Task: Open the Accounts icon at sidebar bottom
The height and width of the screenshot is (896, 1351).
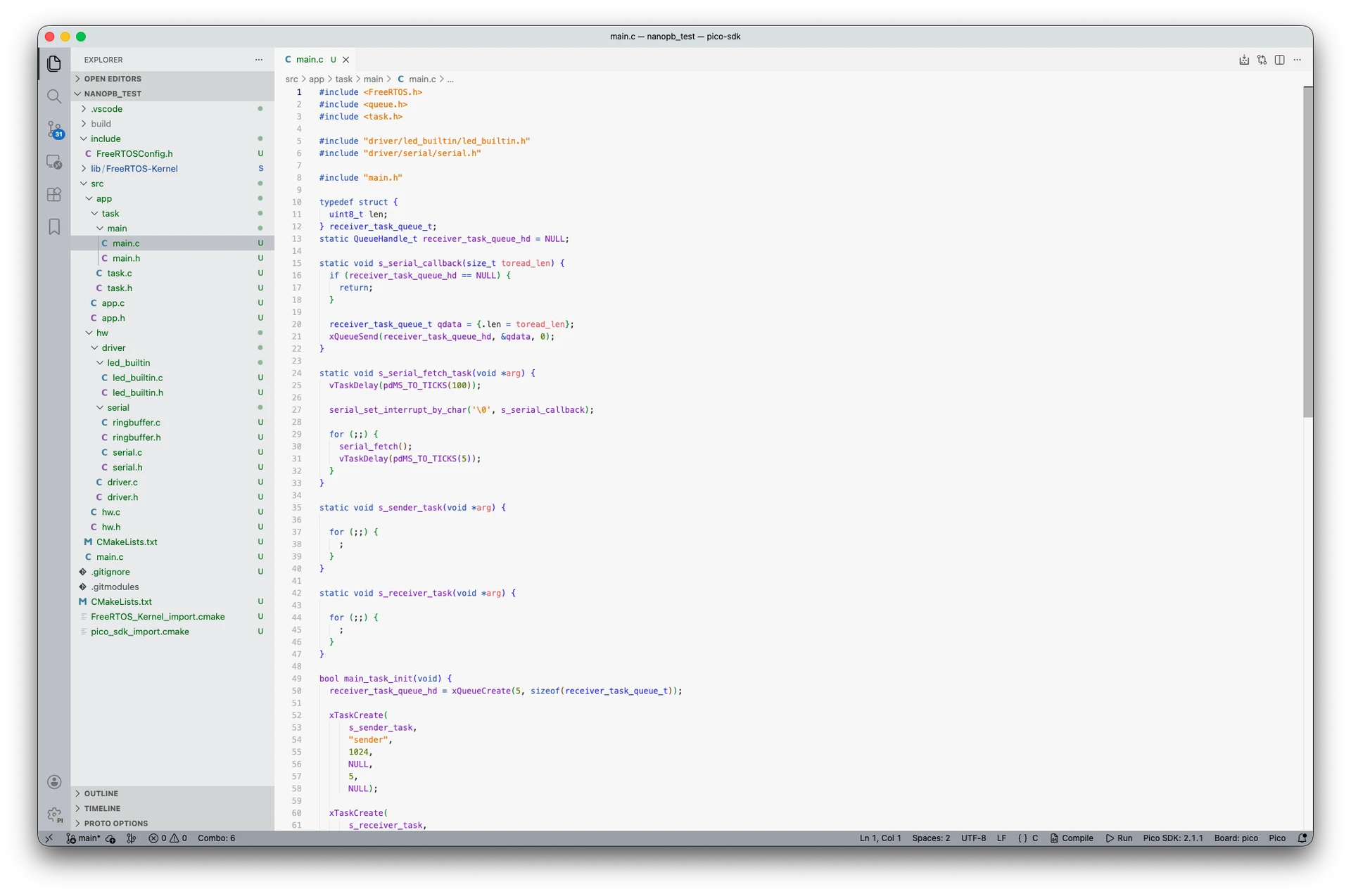Action: 54,782
